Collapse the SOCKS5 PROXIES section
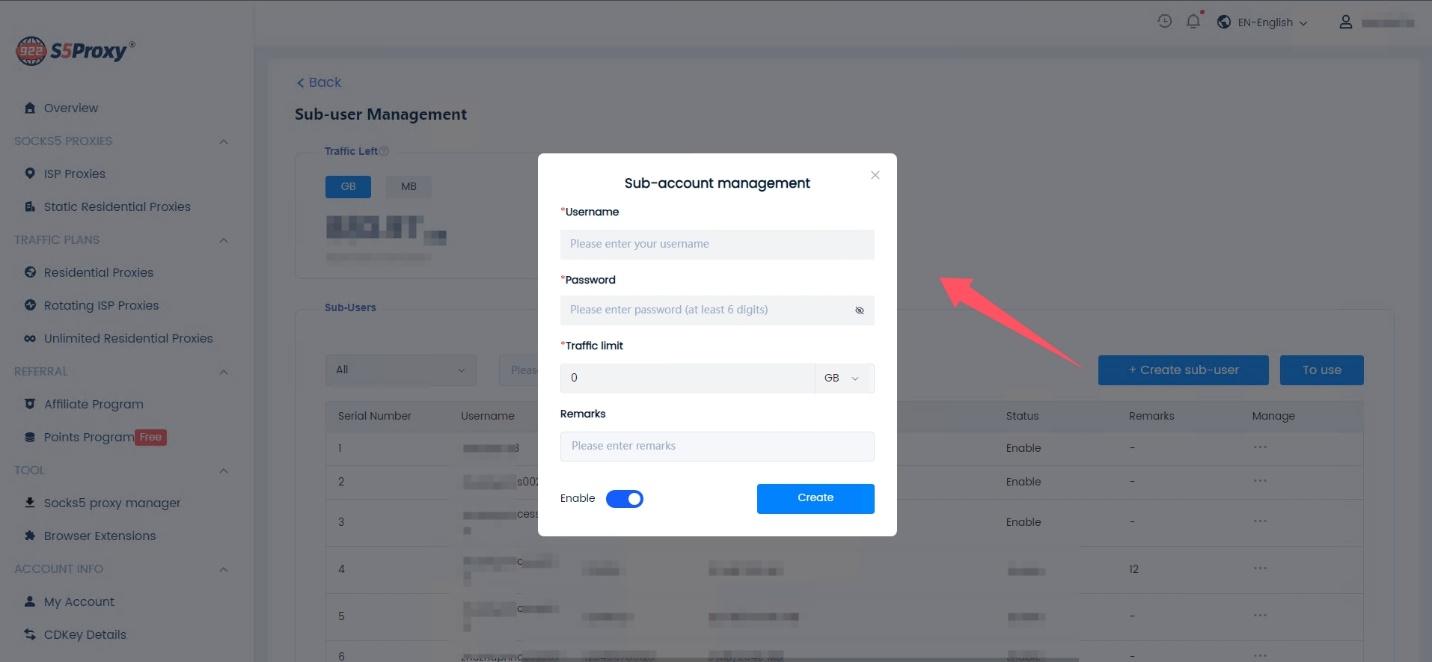Image resolution: width=1432 pixels, height=662 pixels. [x=223, y=141]
